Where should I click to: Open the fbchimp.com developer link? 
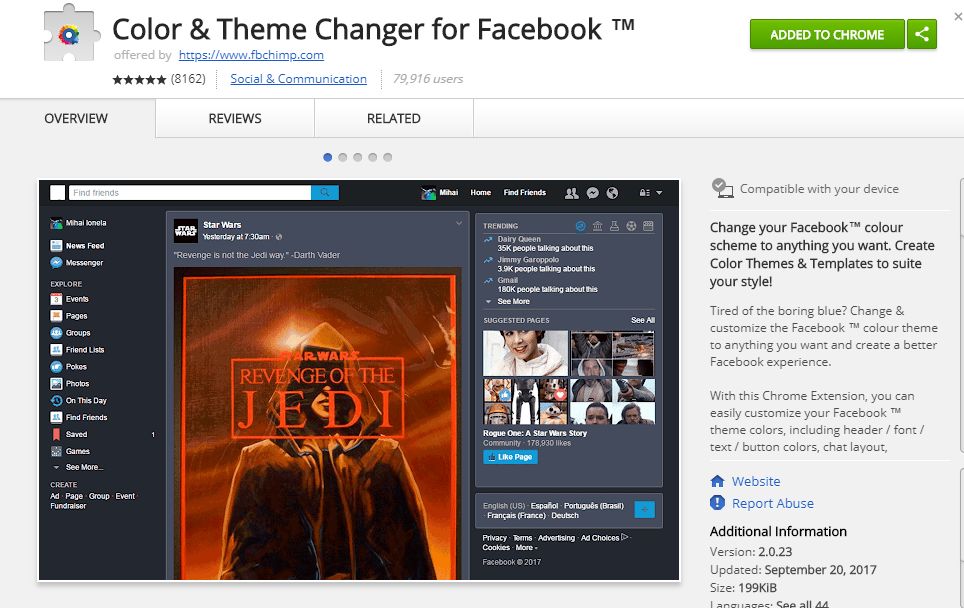click(251, 55)
